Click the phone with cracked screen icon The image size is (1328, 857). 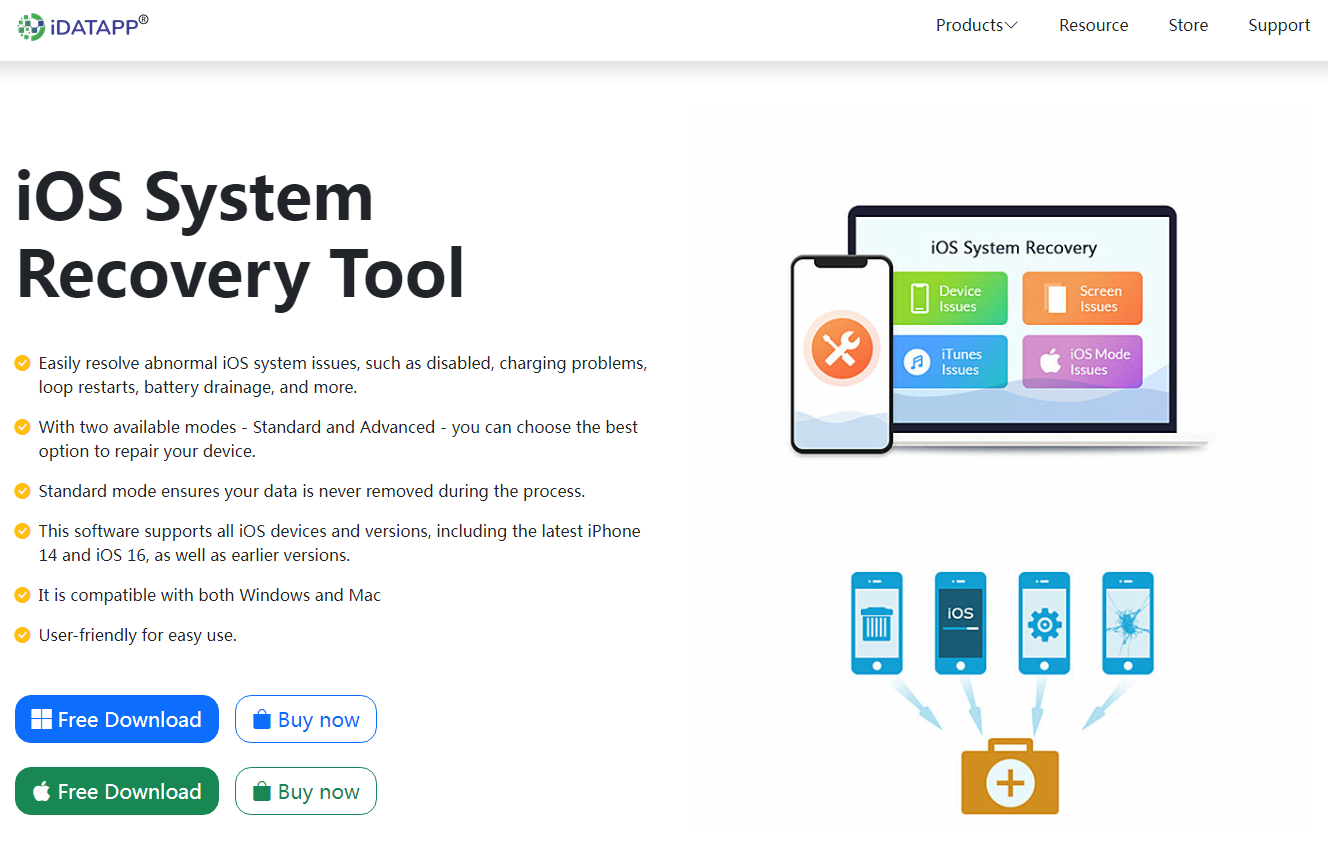click(1128, 623)
